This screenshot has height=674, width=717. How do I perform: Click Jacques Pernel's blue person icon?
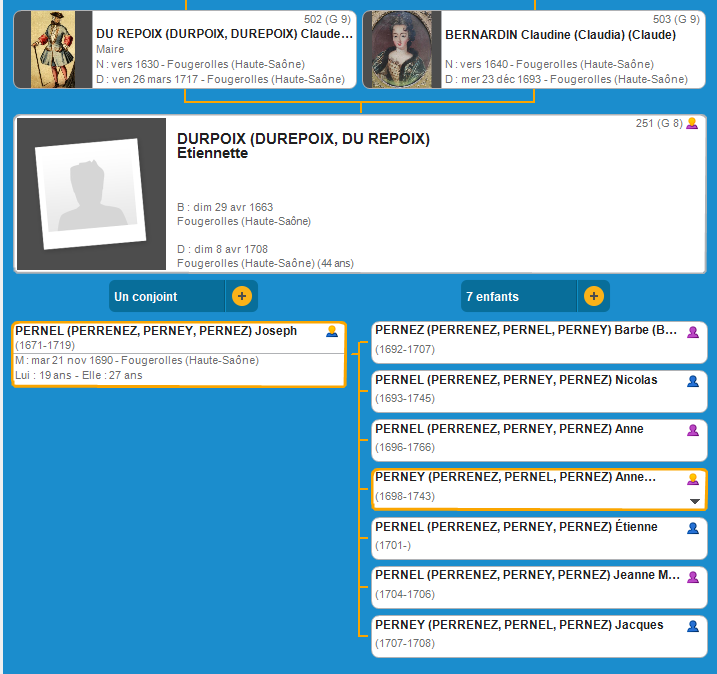click(x=692, y=625)
